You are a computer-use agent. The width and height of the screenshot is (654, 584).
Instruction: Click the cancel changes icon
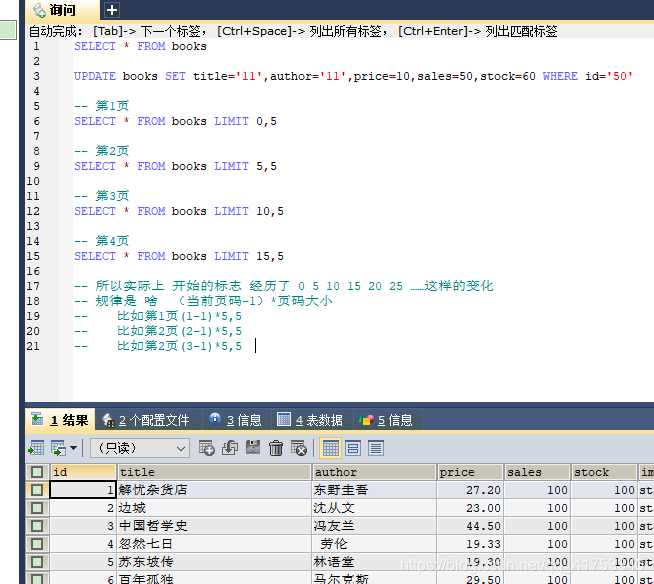click(x=299, y=448)
